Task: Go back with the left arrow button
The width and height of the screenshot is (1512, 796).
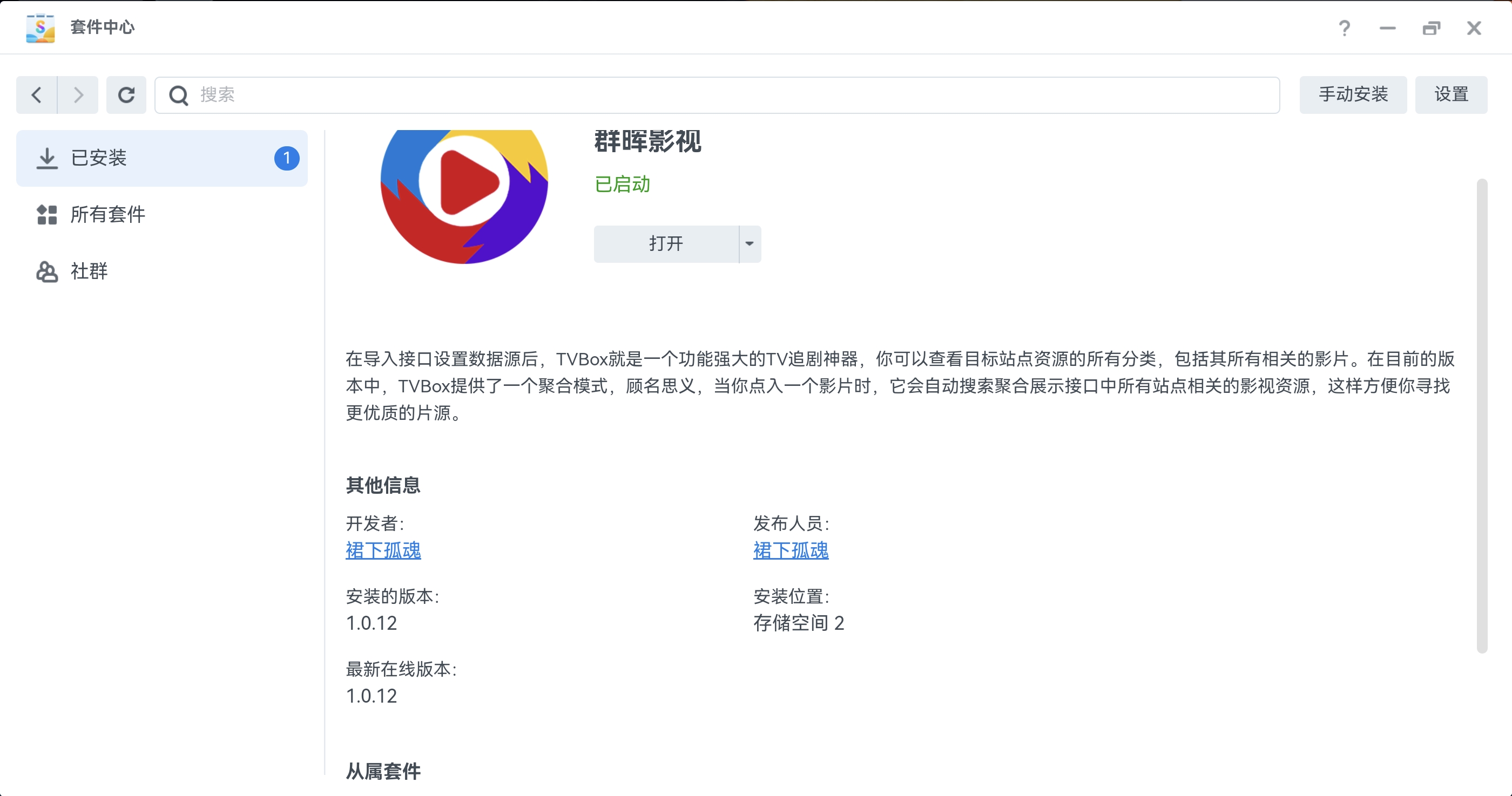Action: click(36, 94)
